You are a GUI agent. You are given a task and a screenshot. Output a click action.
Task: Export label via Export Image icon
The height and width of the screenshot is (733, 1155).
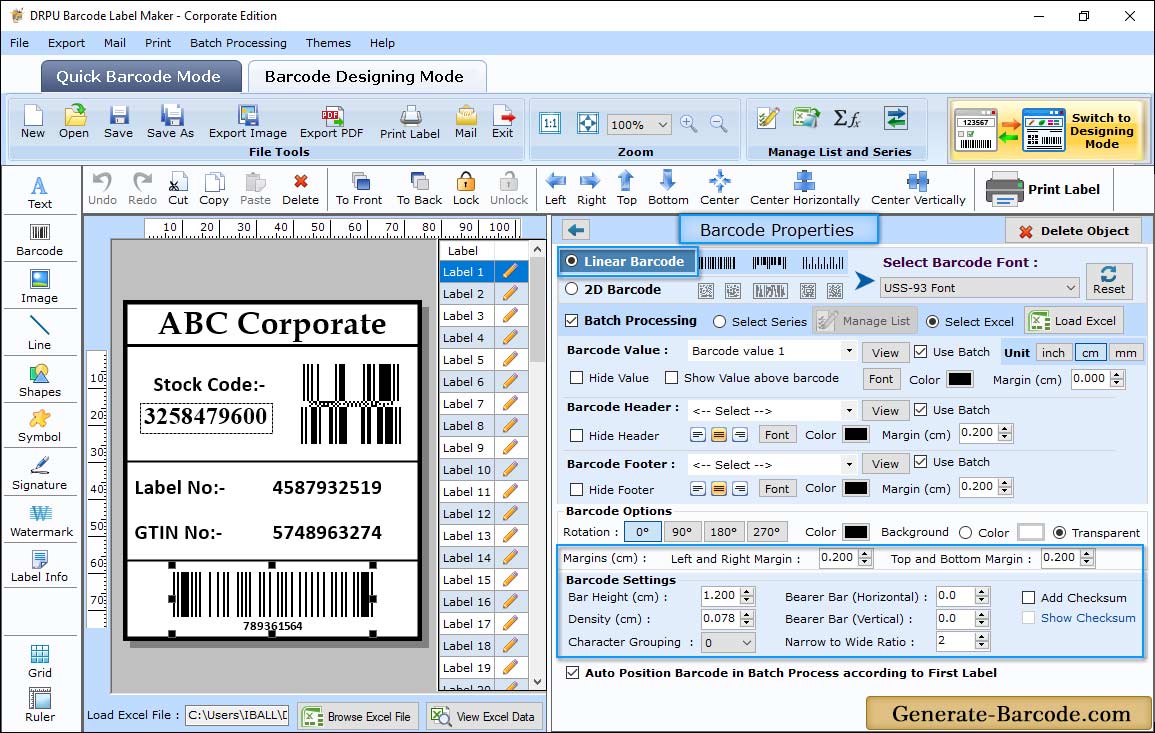point(248,116)
